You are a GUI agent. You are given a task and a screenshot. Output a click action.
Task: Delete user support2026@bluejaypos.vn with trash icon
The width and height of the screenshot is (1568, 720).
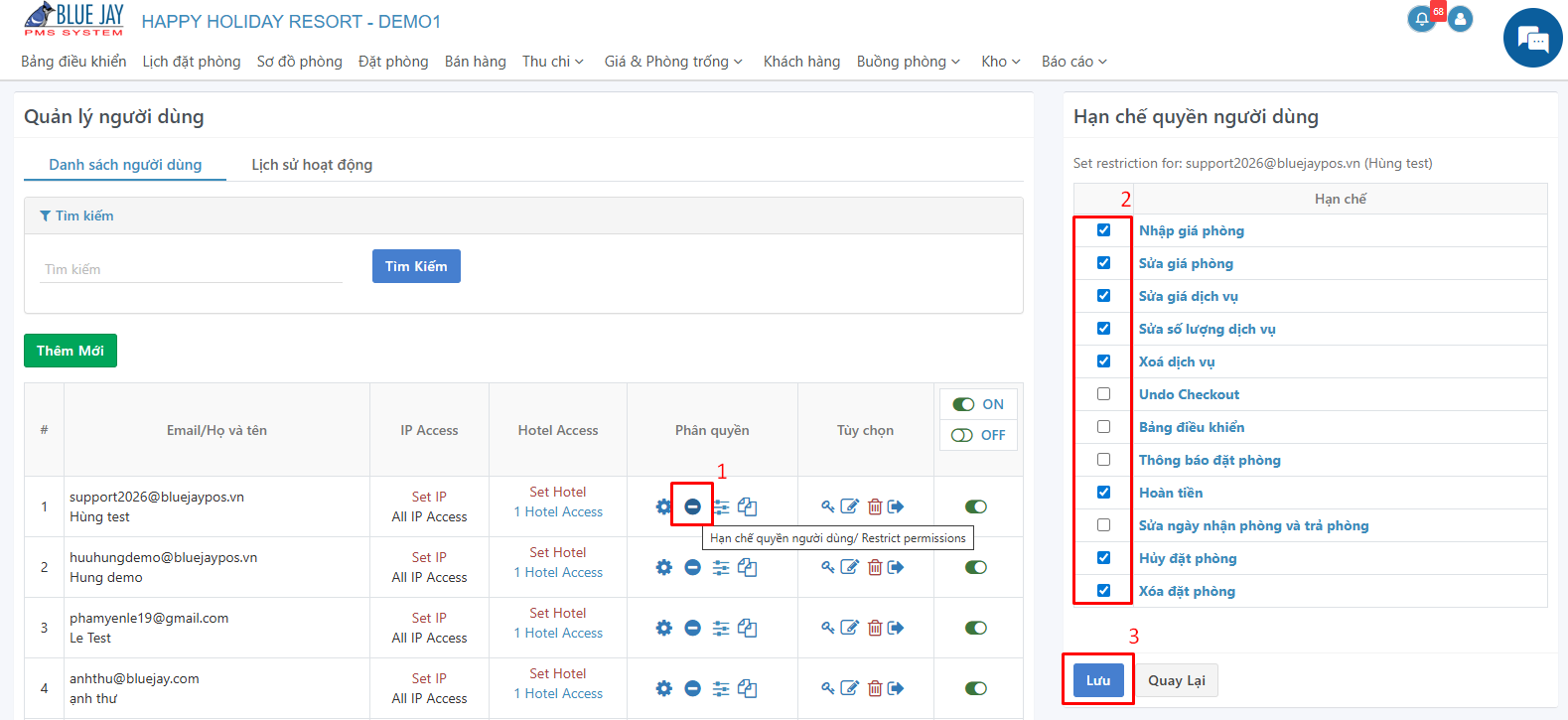875,506
